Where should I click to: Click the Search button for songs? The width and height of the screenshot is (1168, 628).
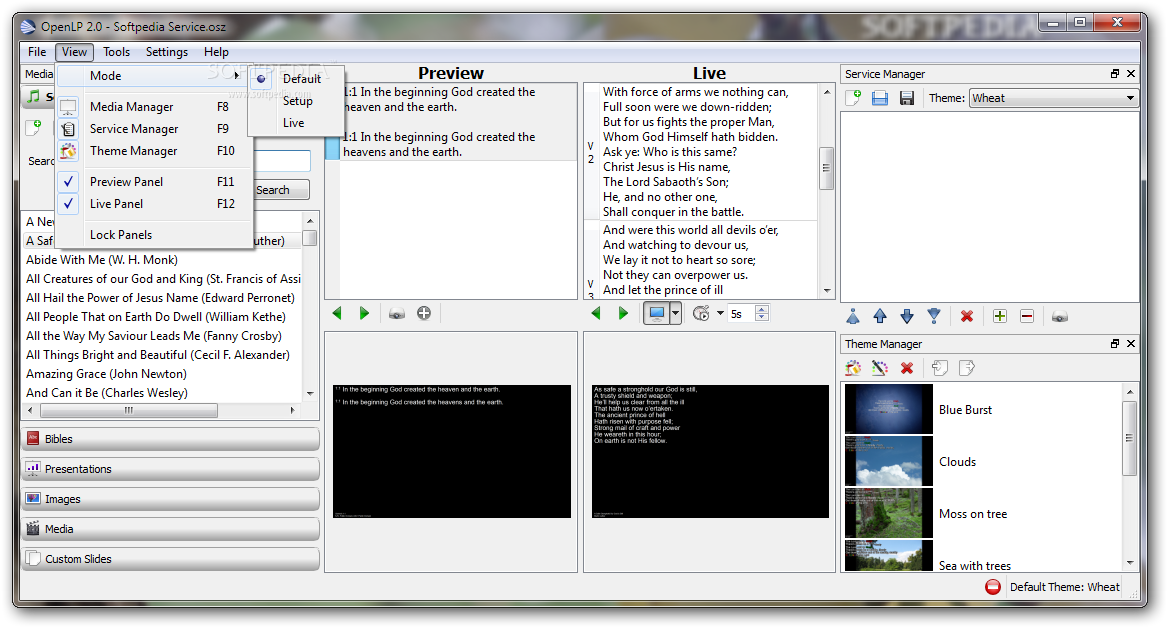[281, 190]
